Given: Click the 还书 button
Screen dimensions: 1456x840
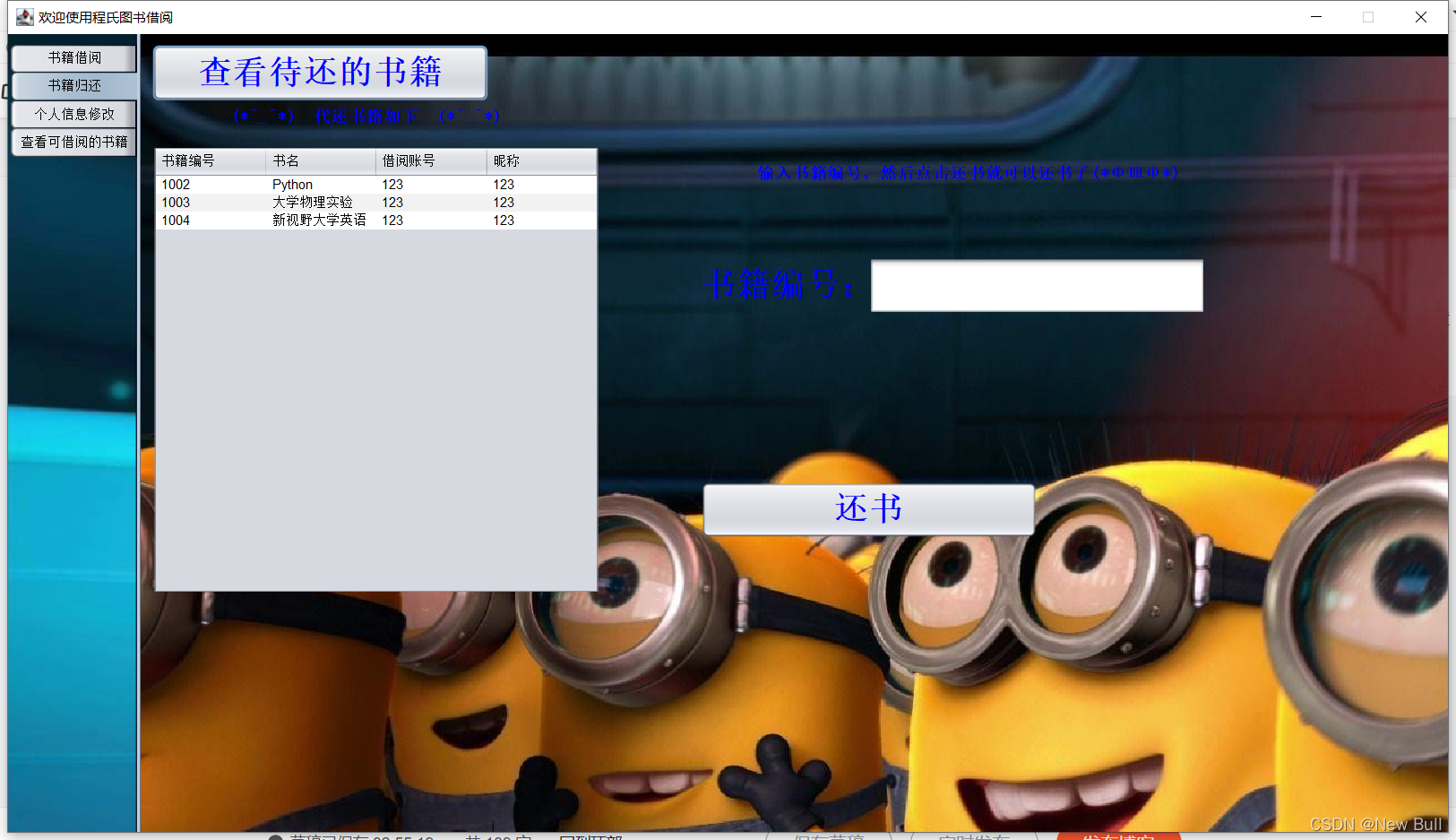Looking at the screenshot, I should click(x=868, y=509).
